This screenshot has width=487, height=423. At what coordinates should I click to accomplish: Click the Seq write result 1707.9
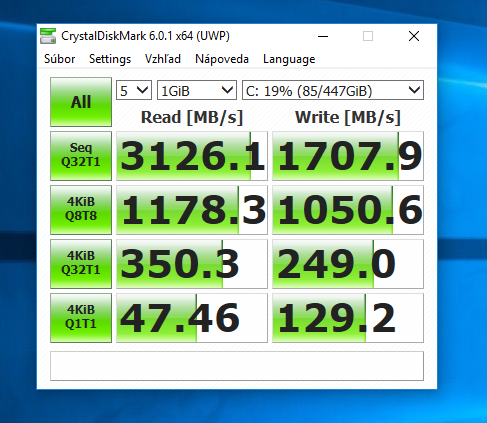click(348, 156)
